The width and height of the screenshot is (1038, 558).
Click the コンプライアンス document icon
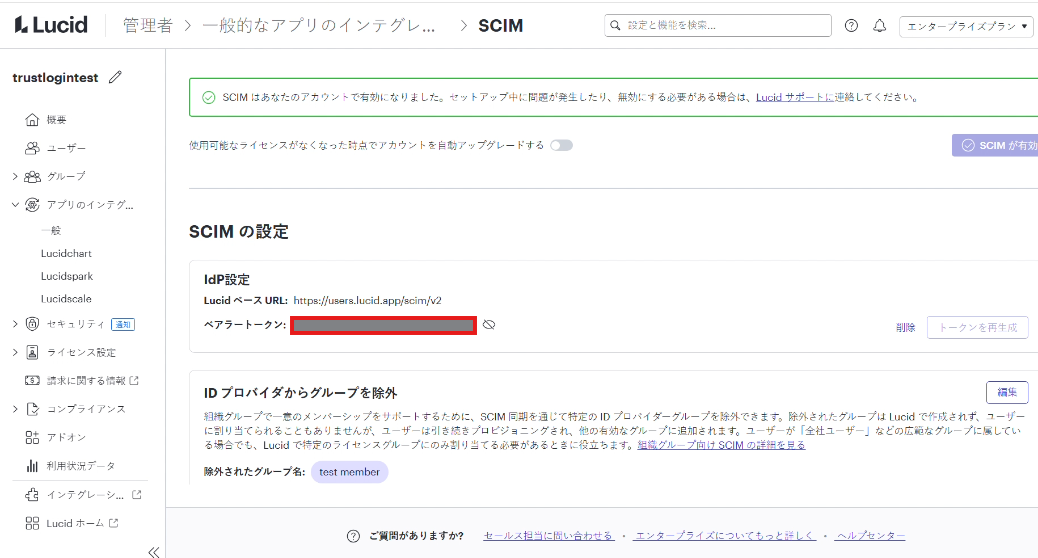(32, 409)
